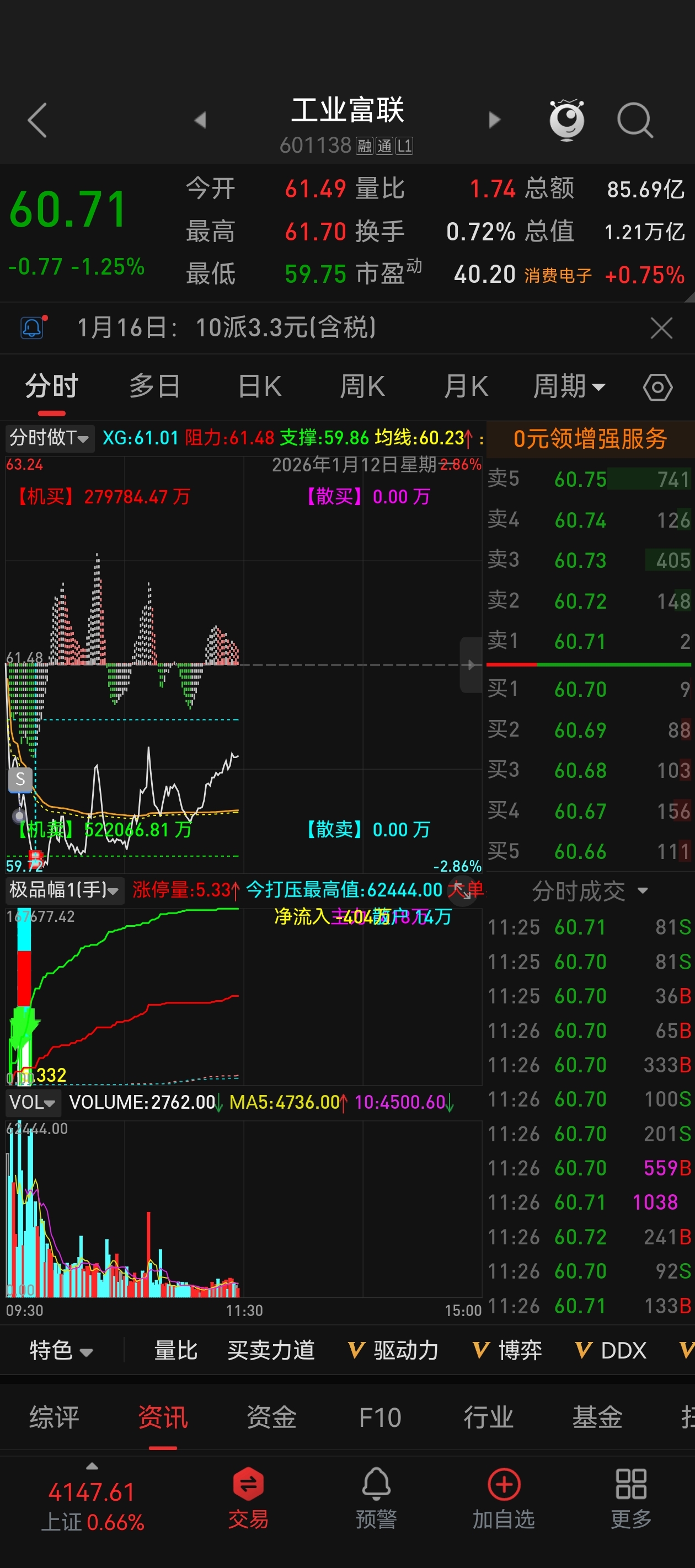Tap the trade record with 1038 volume
The width and height of the screenshot is (695, 1568).
590,1202
